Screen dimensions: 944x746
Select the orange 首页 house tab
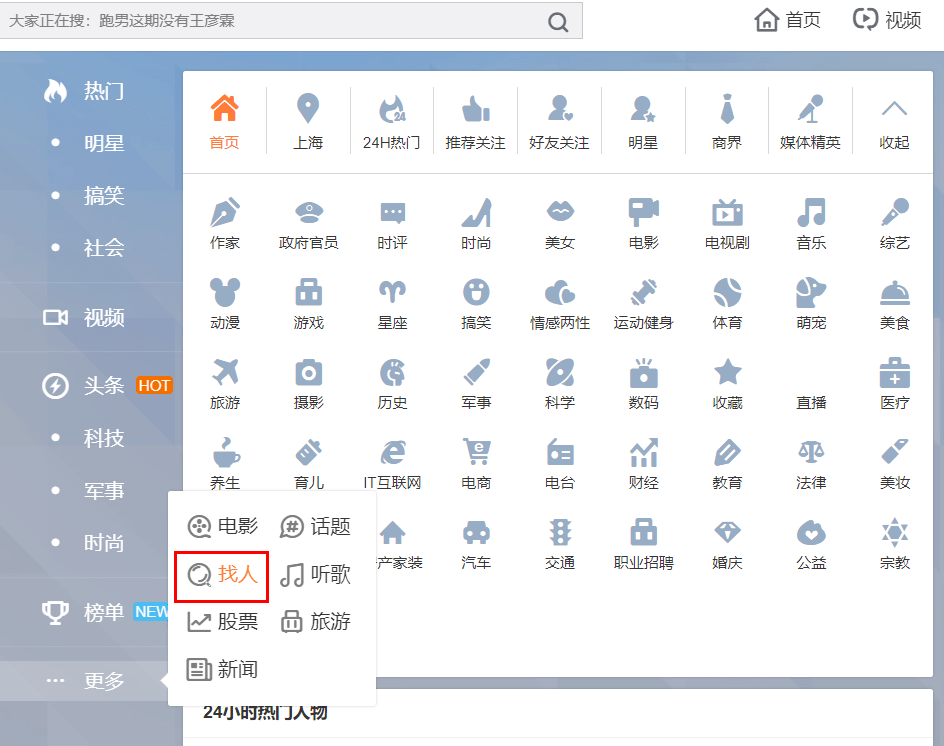pos(224,122)
